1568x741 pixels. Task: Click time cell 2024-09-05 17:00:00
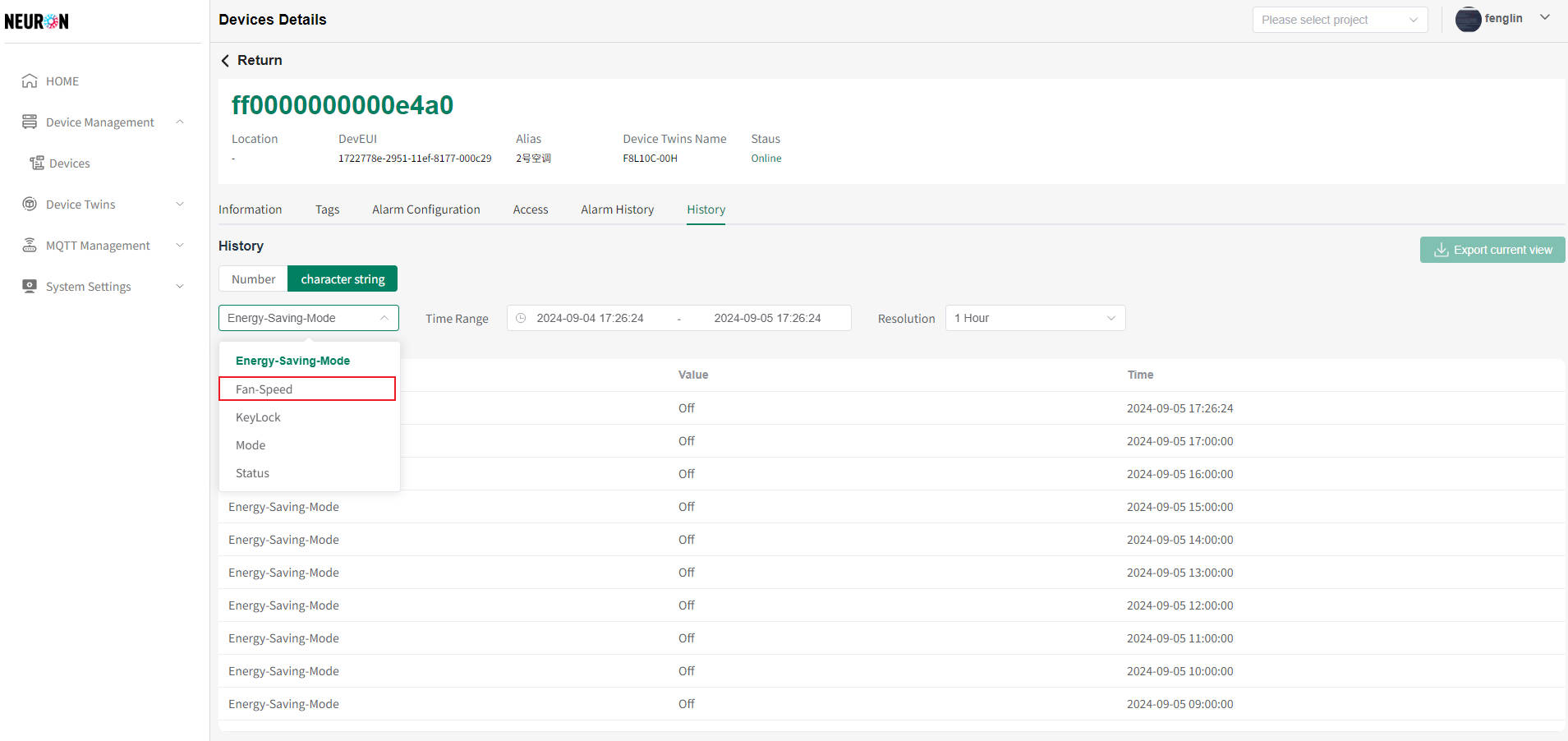1179,441
